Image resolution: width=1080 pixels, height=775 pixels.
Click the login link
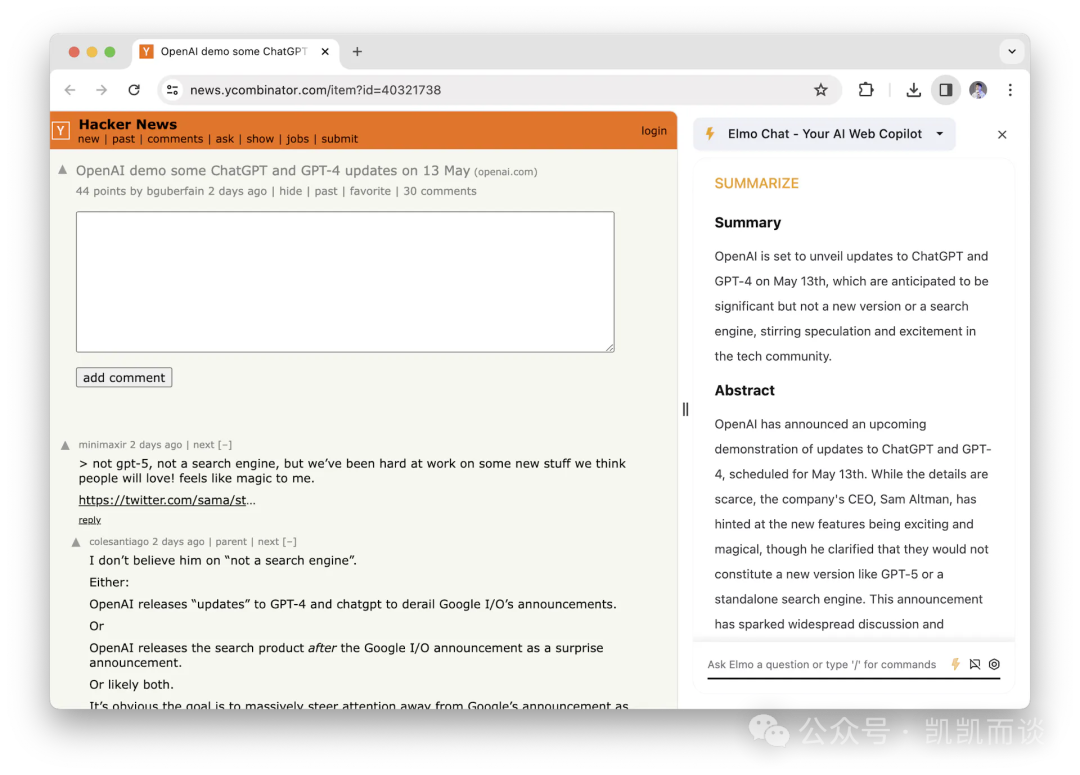[x=654, y=131]
